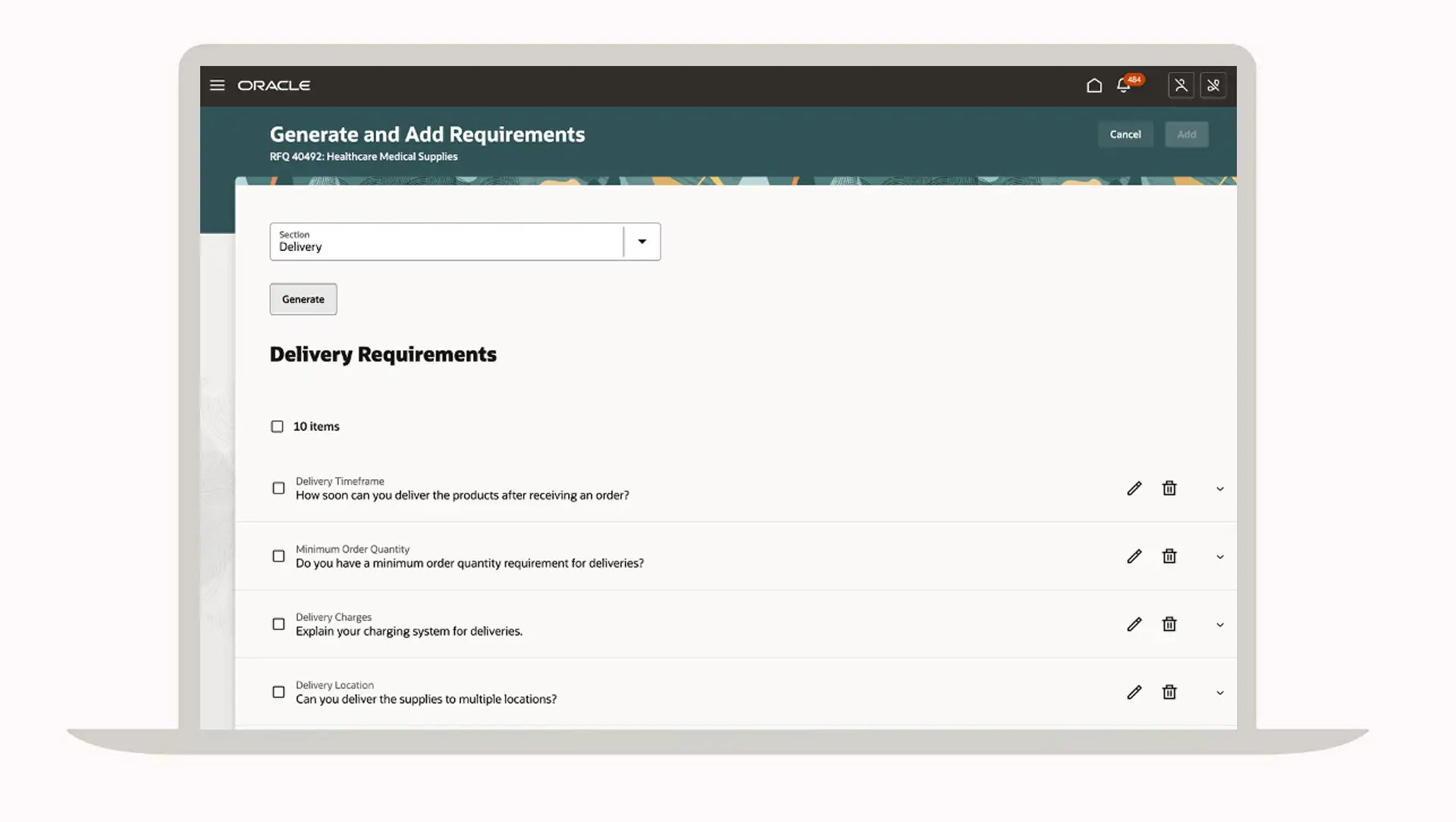This screenshot has height=822, width=1456.
Task: Open the notifications bell
Action: click(x=1124, y=86)
